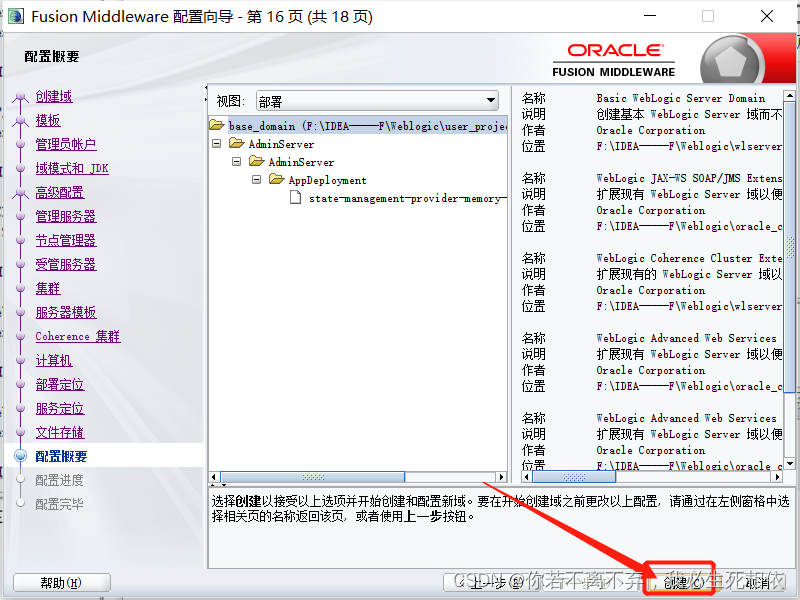Click the details panel horizontal scrollbar thumb

click(x=574, y=477)
